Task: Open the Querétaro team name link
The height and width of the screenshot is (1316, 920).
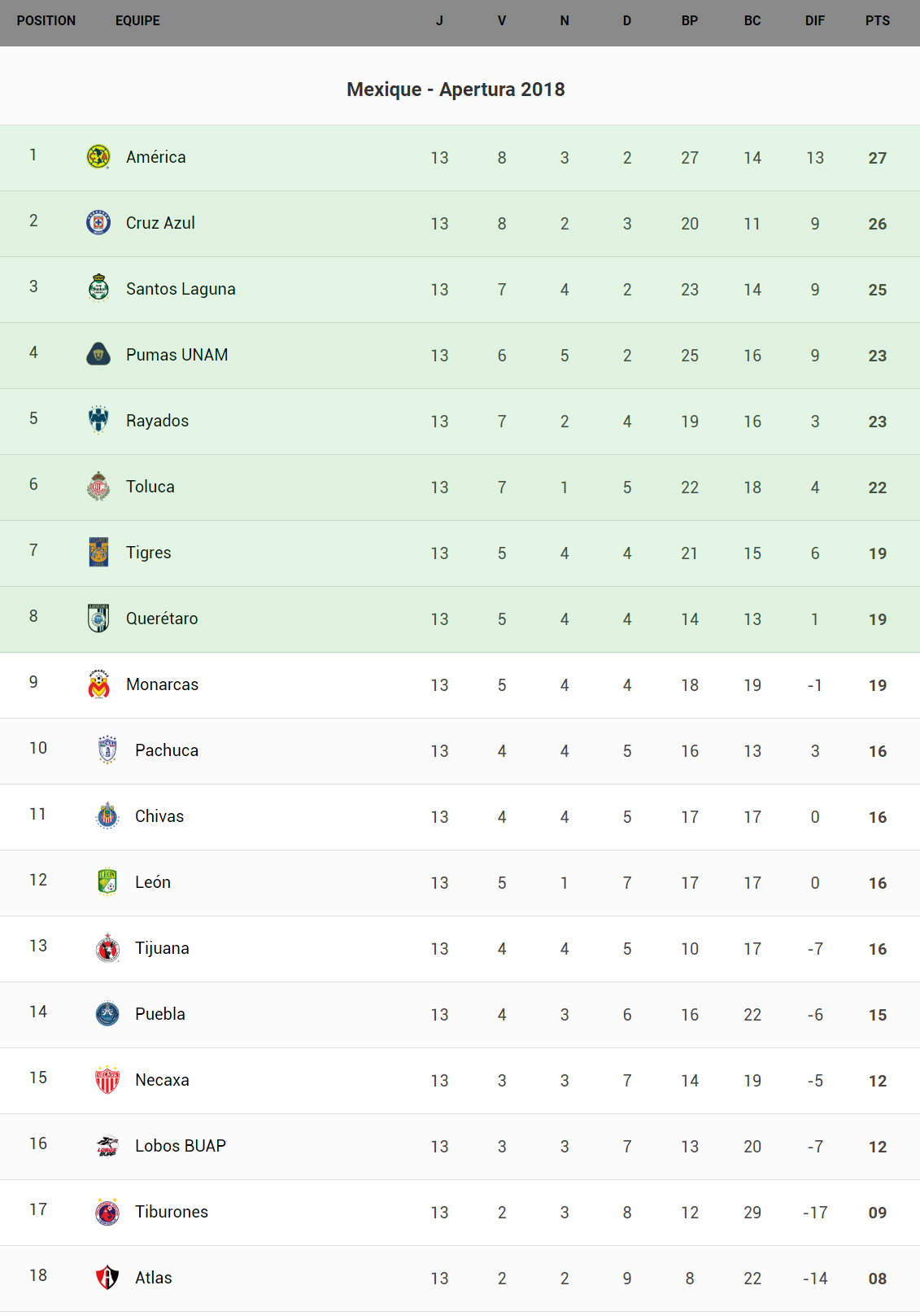Action: [x=162, y=619]
